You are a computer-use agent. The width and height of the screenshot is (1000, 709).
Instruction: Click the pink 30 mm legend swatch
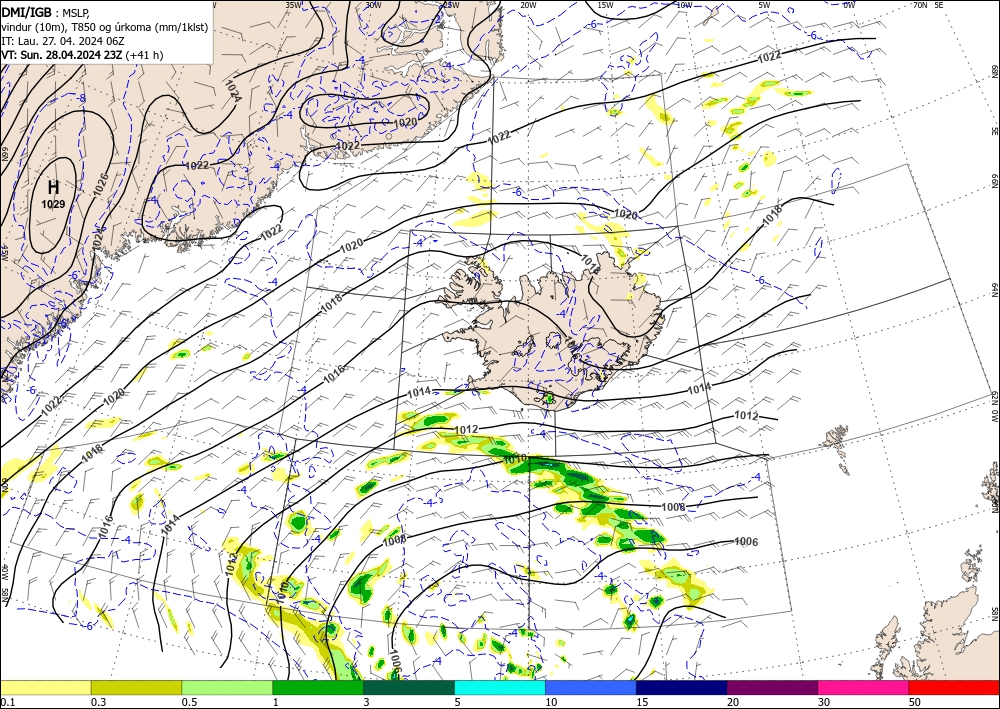[864, 688]
